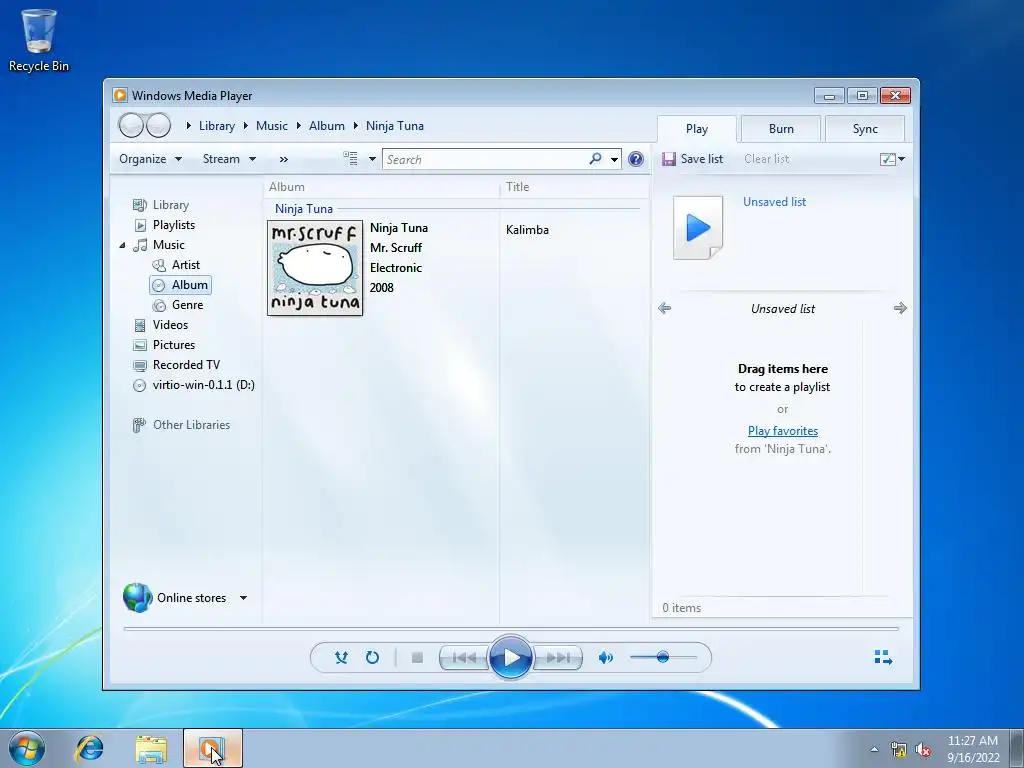The width and height of the screenshot is (1024, 768).
Task: Click the taskbar volume tray icon
Action: 922,750
